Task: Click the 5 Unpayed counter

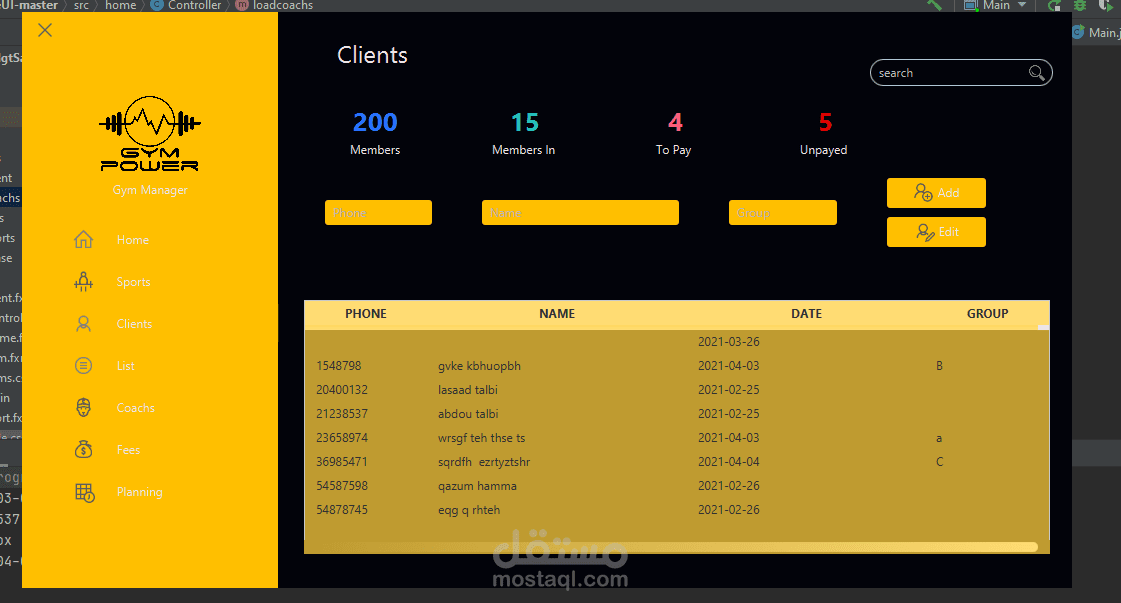Action: point(824,133)
